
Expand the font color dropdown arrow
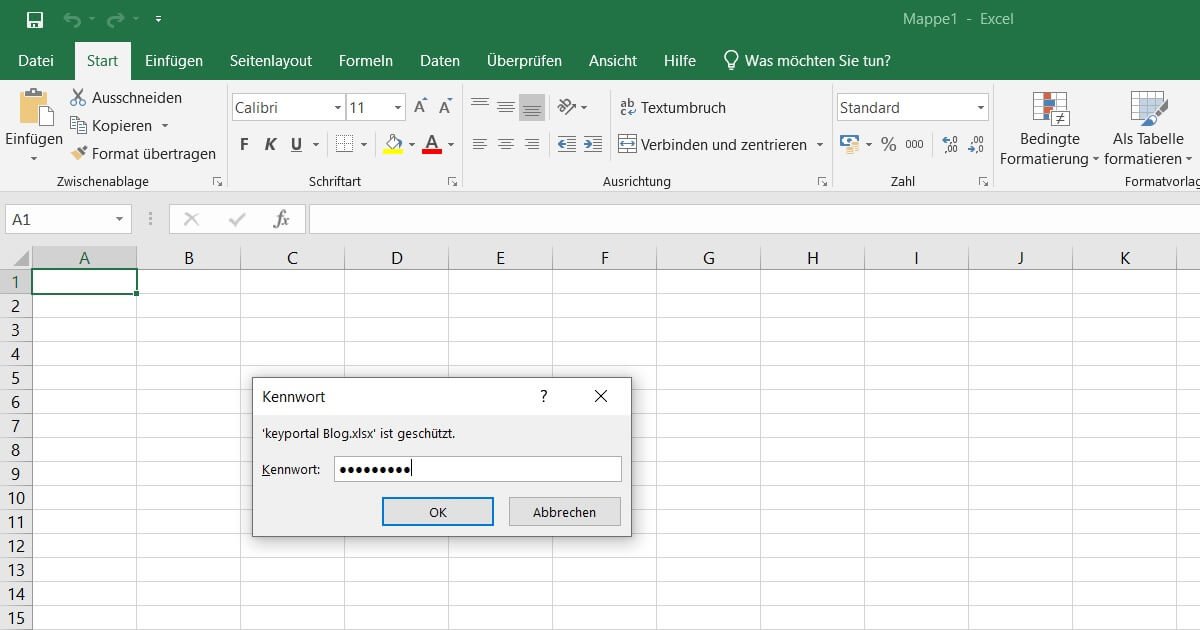(451, 145)
